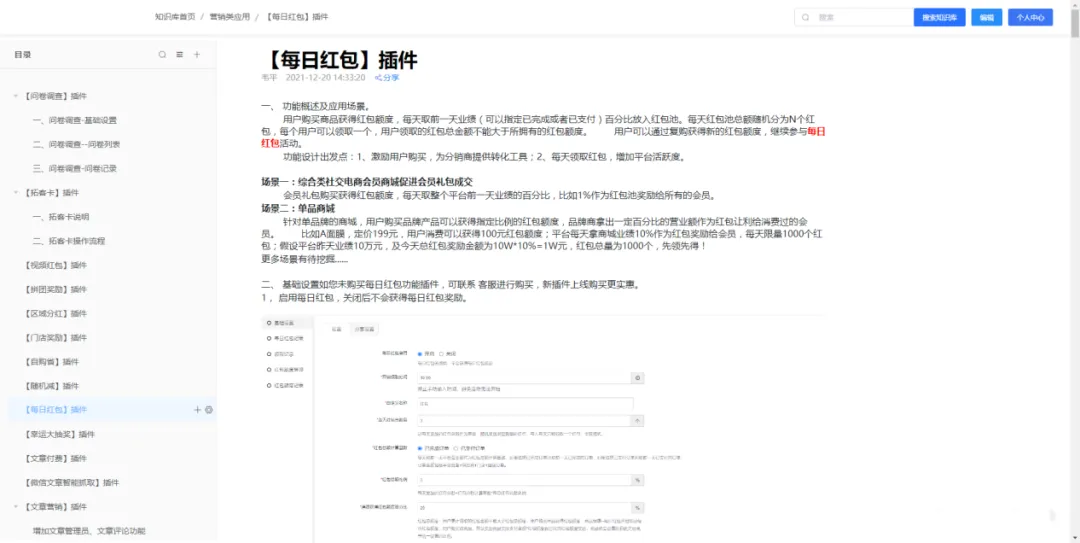Open 个人中心 button
The image size is (1080, 543).
[x=1030, y=17]
